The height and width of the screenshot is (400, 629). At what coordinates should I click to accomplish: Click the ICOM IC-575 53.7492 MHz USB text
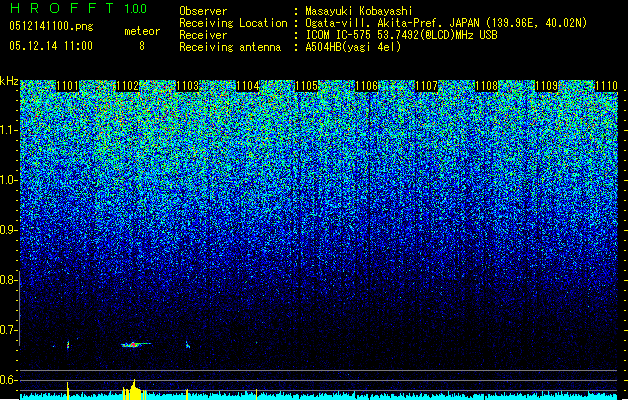[401, 35]
